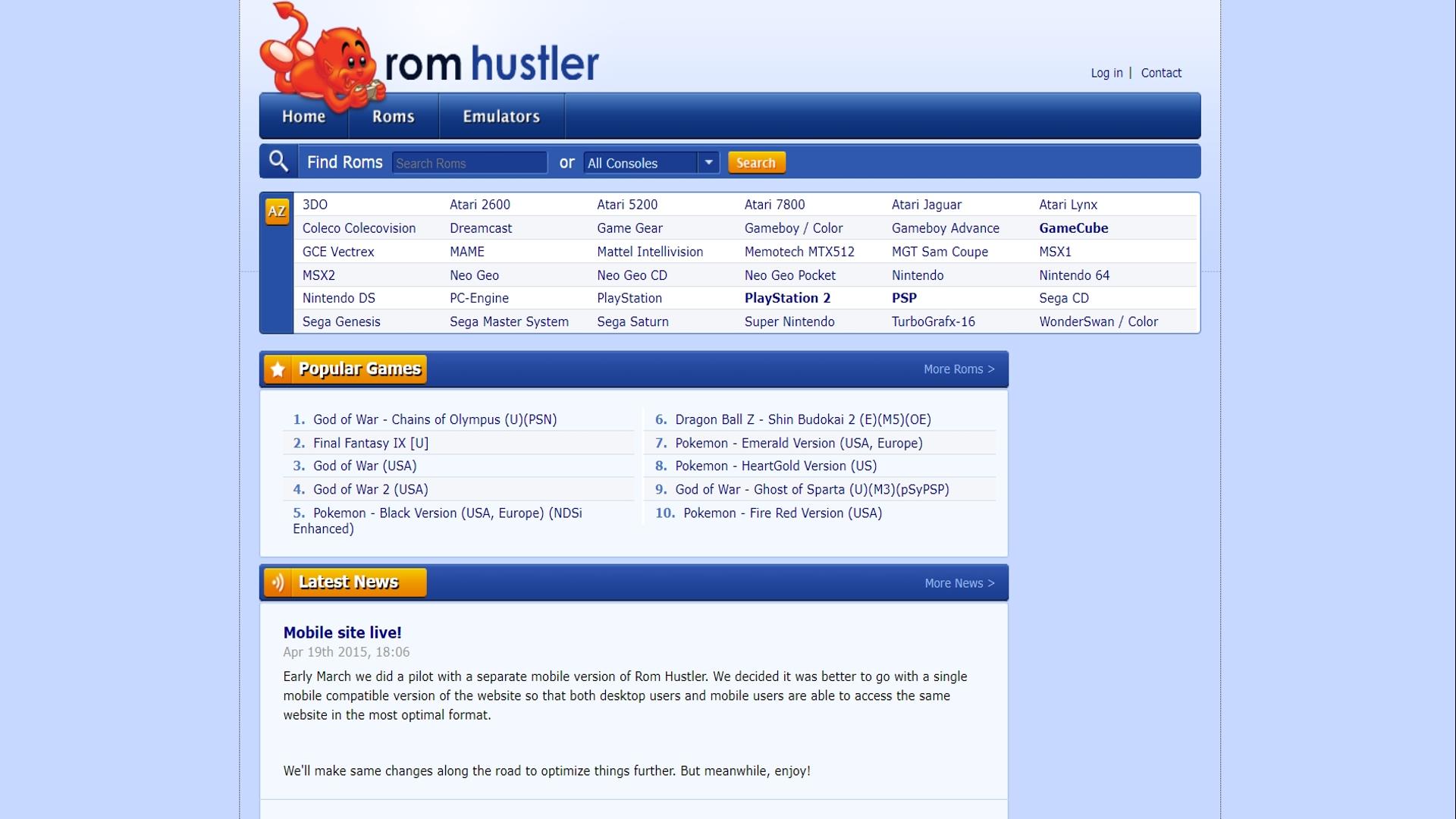The image size is (1456, 819).
Task: Click the Home navigation tab icon
Action: [x=304, y=116]
